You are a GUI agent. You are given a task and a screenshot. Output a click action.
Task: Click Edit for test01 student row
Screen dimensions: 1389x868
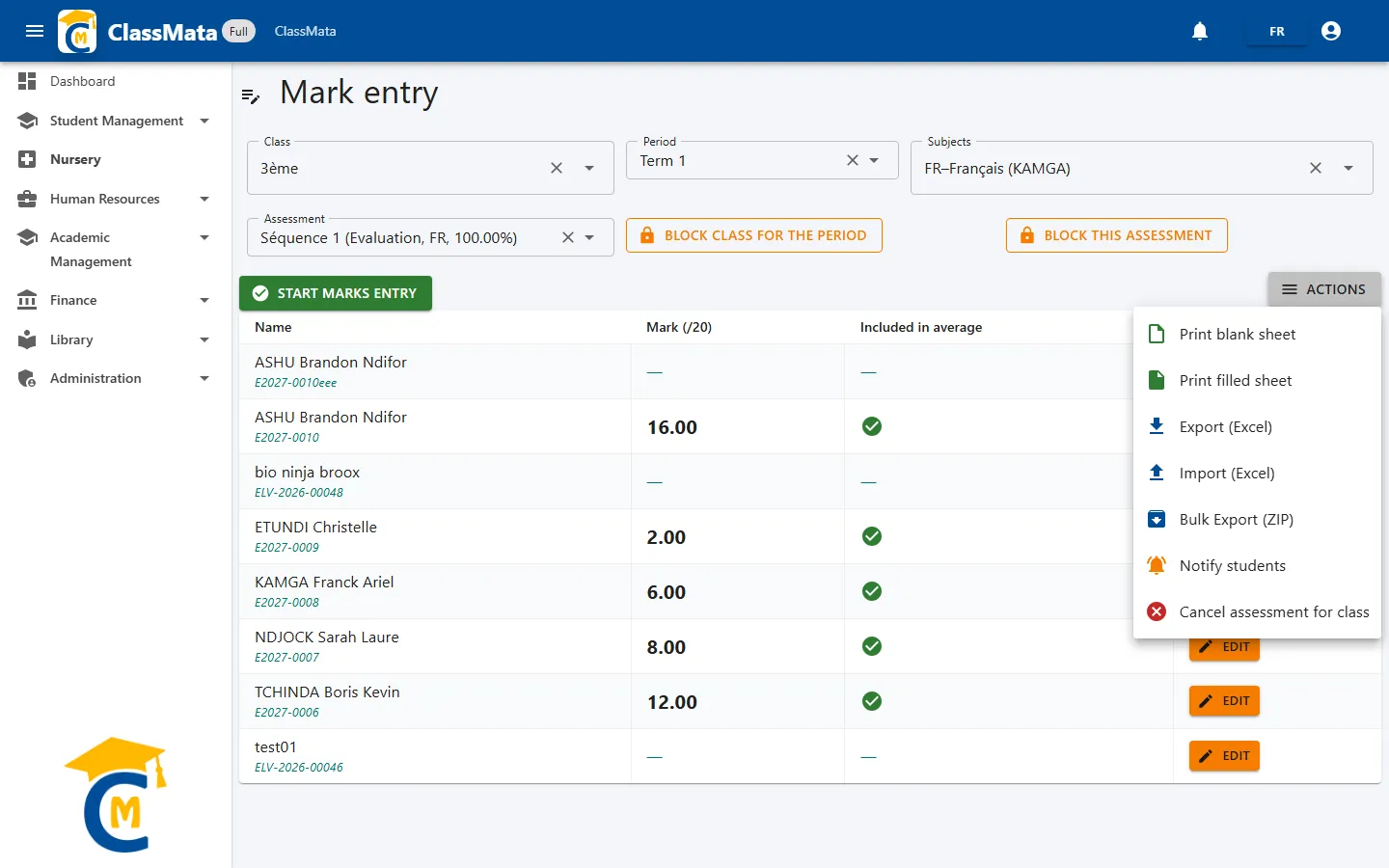pyautogui.click(x=1224, y=756)
